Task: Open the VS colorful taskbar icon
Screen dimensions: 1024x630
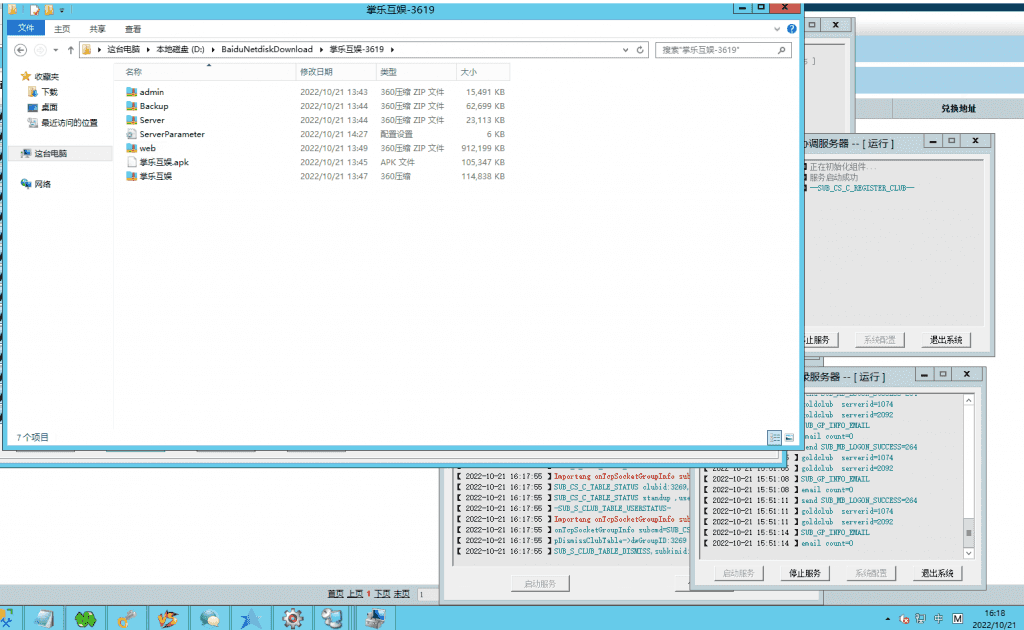Action: pyautogui.click(x=168, y=618)
